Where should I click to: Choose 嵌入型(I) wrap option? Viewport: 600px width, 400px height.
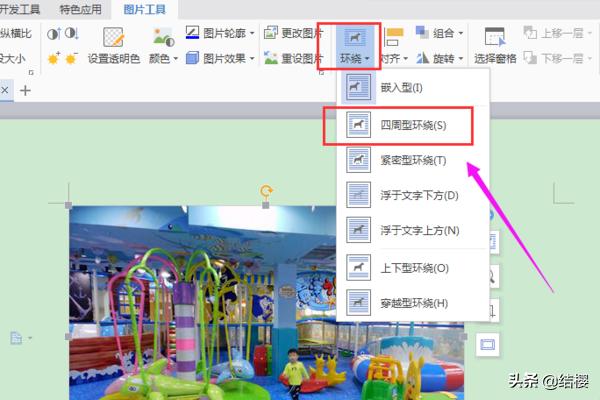click(413, 88)
